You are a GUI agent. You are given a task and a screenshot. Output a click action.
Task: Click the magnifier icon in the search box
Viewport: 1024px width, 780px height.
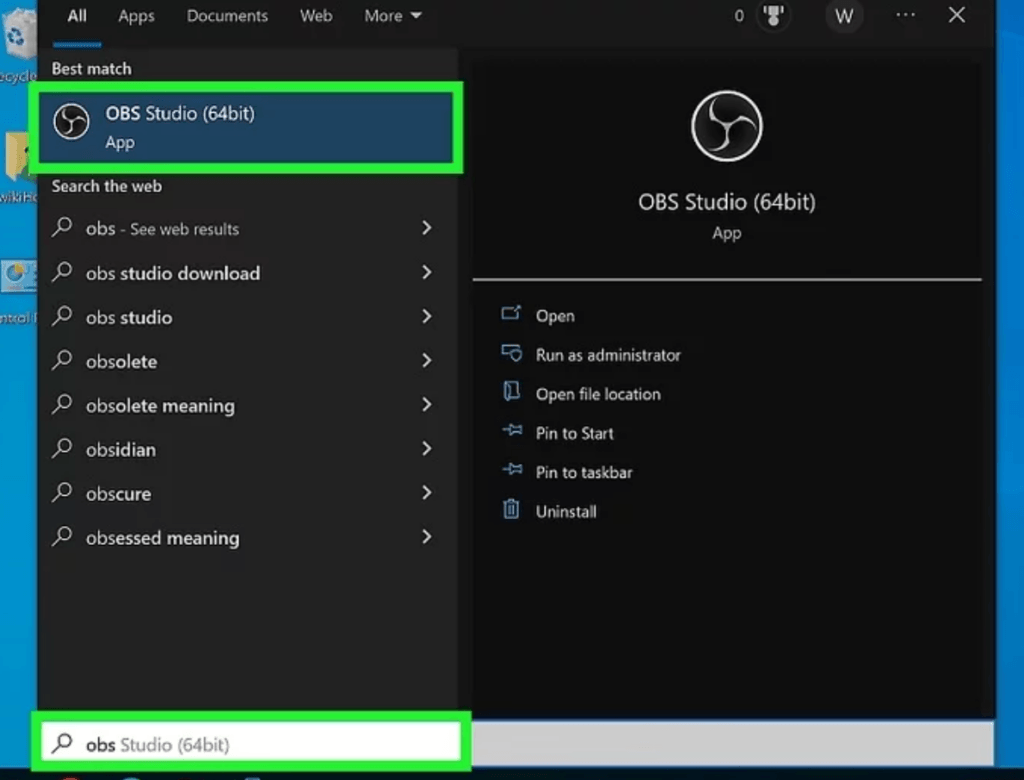62,743
